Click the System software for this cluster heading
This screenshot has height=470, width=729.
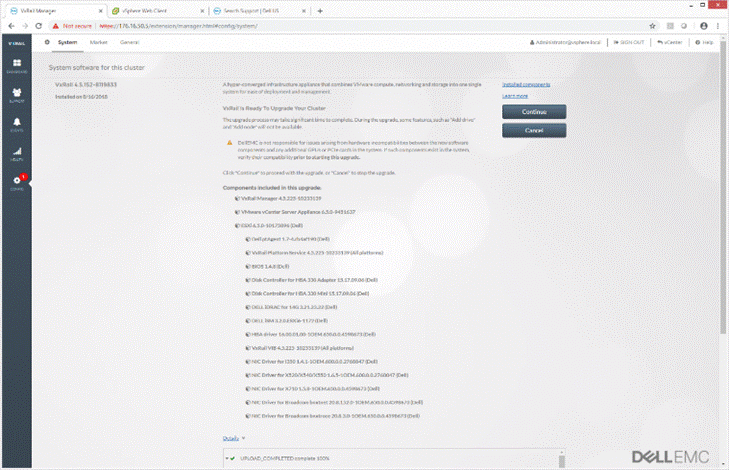(x=97, y=67)
